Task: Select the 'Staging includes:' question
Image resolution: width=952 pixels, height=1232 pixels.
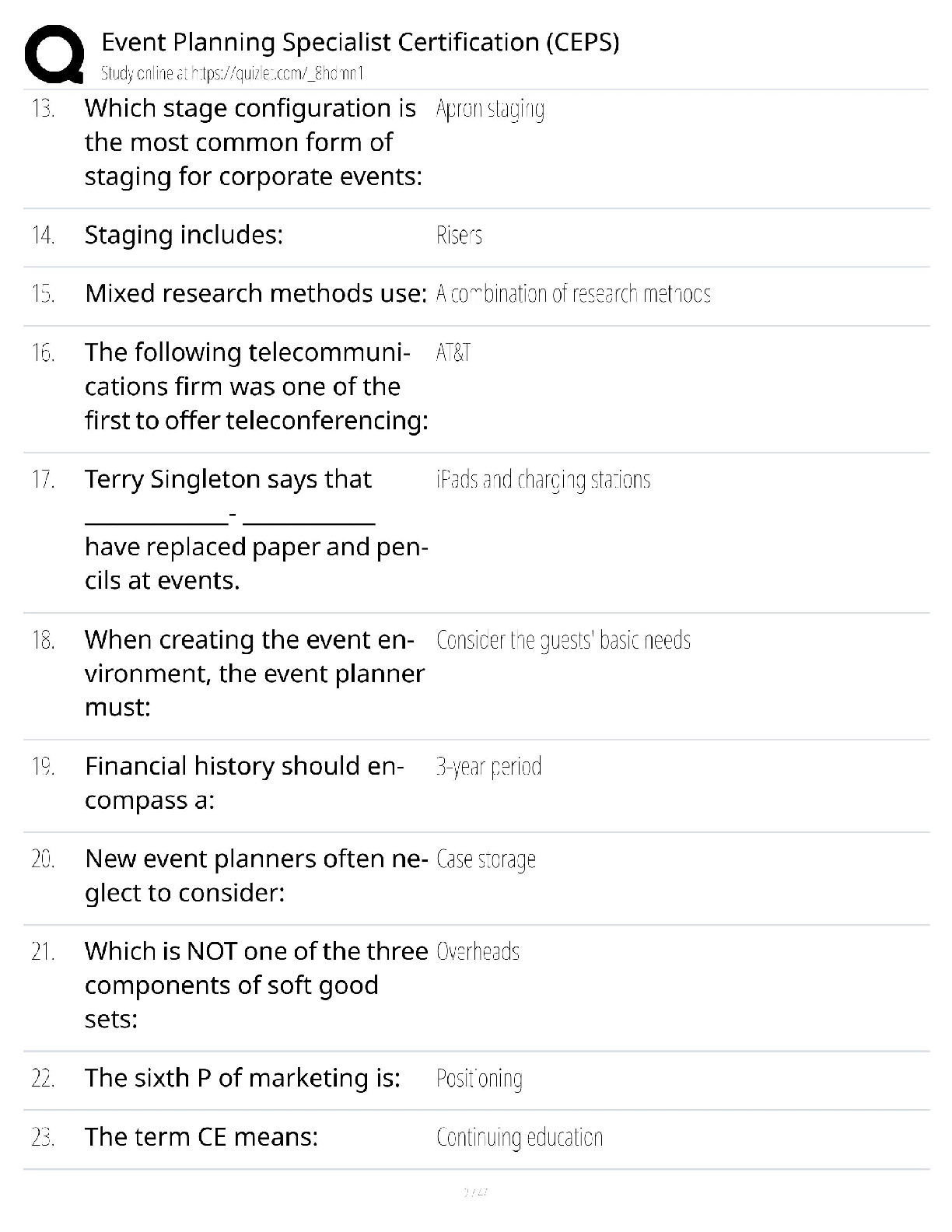Action: [184, 235]
